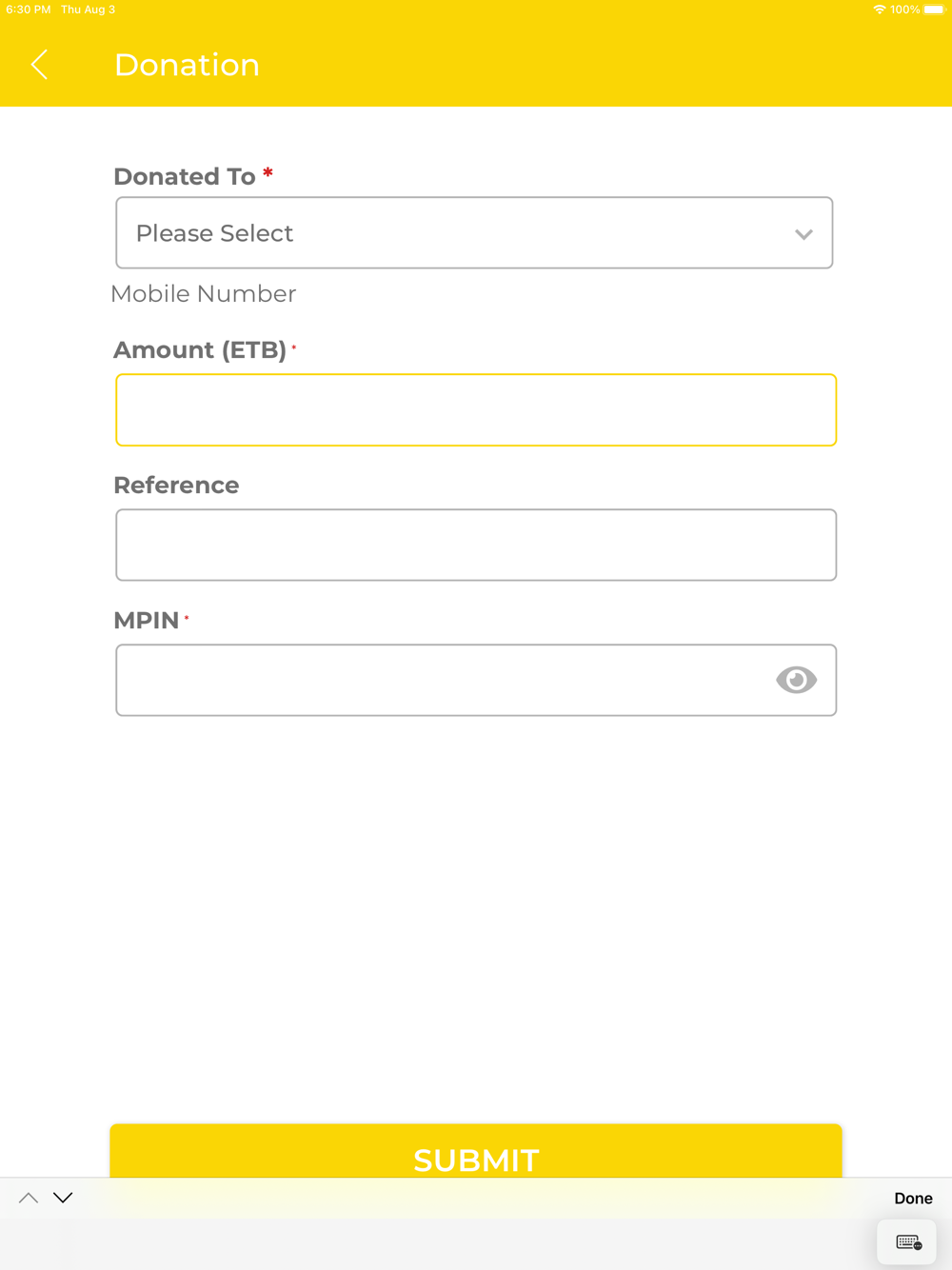Jump to the next field with the down arrow
Screen dimensions: 952x1270
point(63,1198)
